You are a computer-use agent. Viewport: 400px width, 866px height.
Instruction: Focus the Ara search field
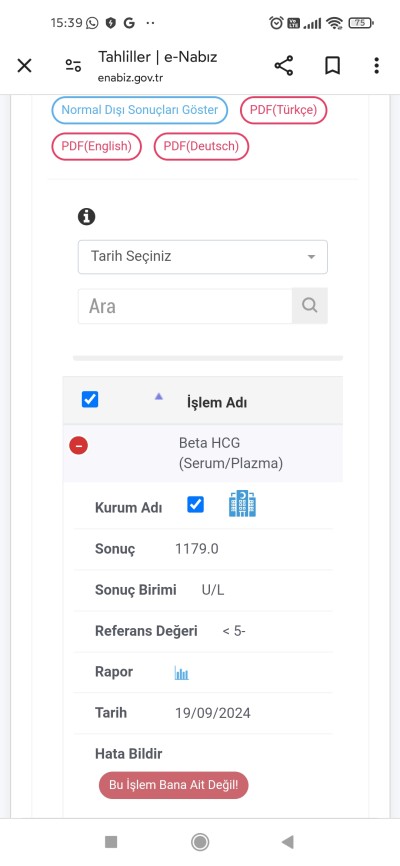coord(185,305)
